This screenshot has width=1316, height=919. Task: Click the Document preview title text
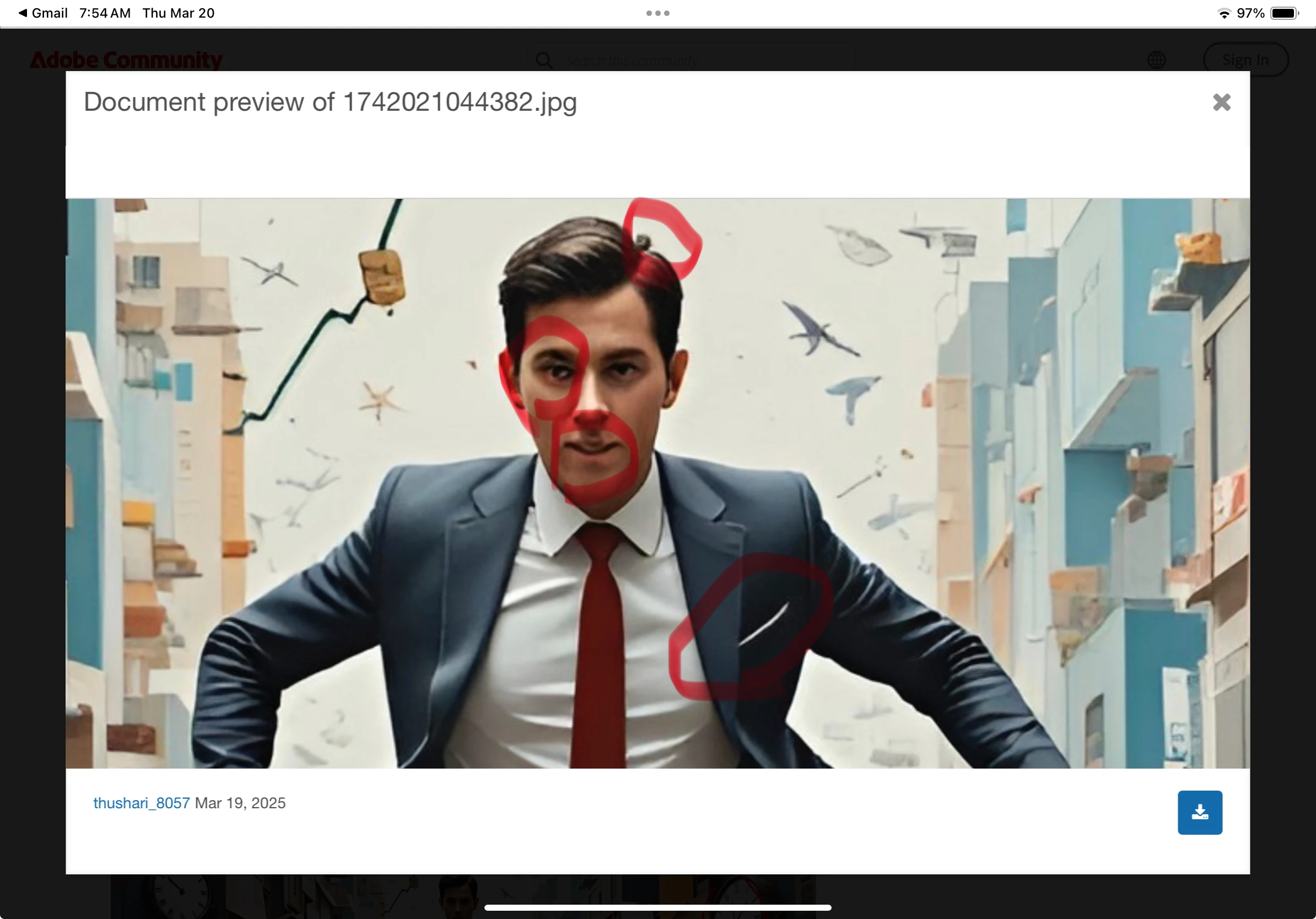click(x=330, y=102)
